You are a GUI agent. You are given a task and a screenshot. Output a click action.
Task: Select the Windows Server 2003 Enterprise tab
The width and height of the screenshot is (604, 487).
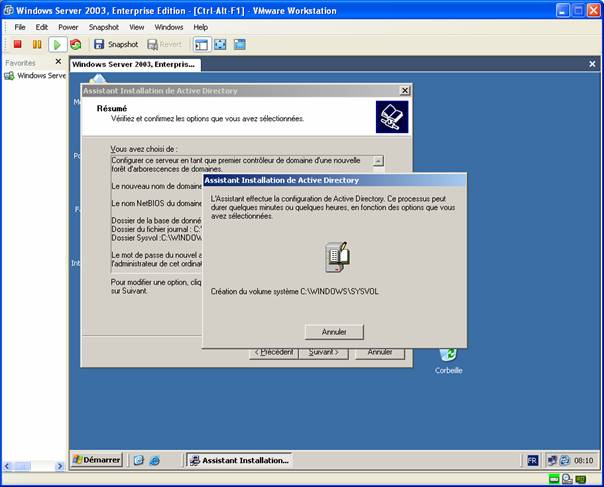point(135,64)
